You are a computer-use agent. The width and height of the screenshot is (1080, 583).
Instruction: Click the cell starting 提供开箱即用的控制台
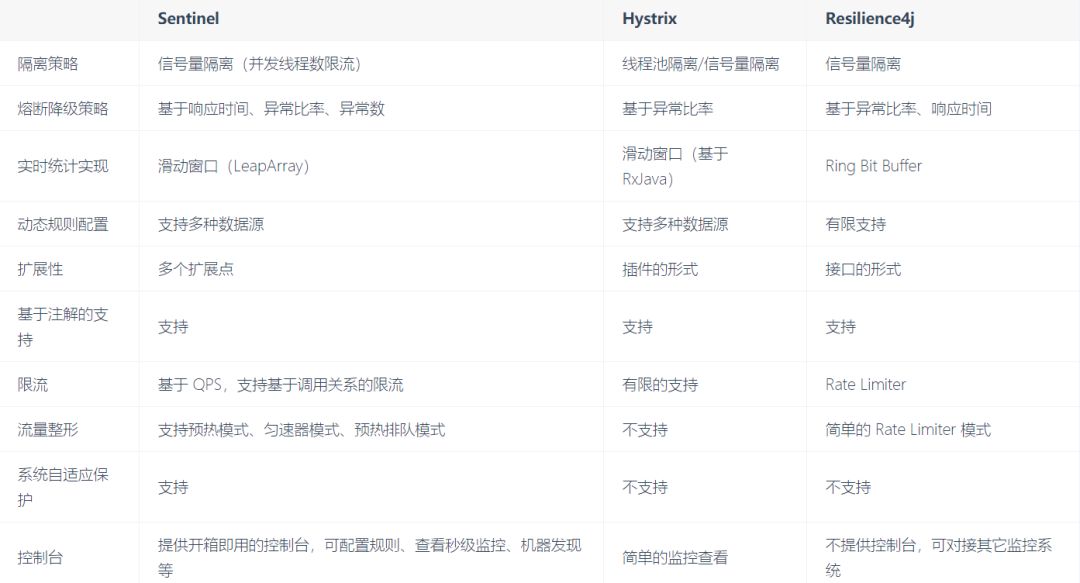point(370,558)
